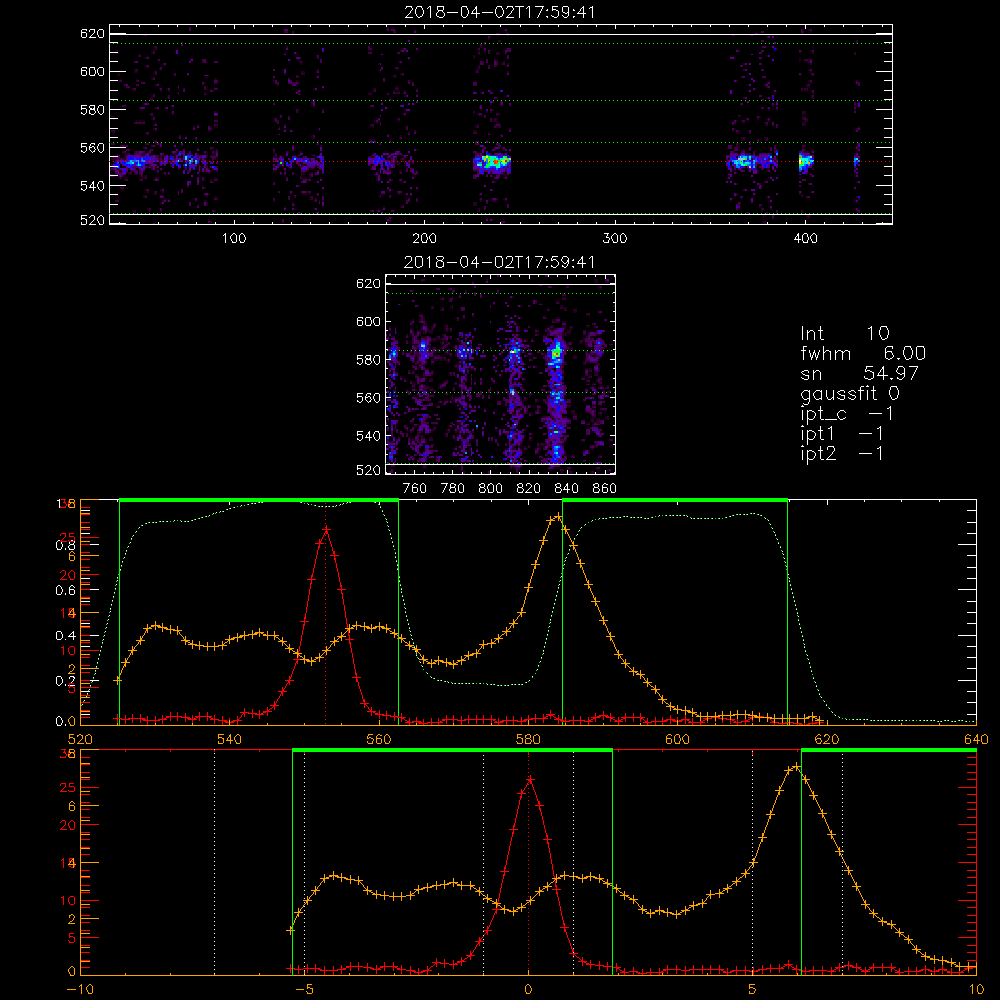Click the 'gaussfit 0' parameter text
The image size is (1000, 1000).
849,393
